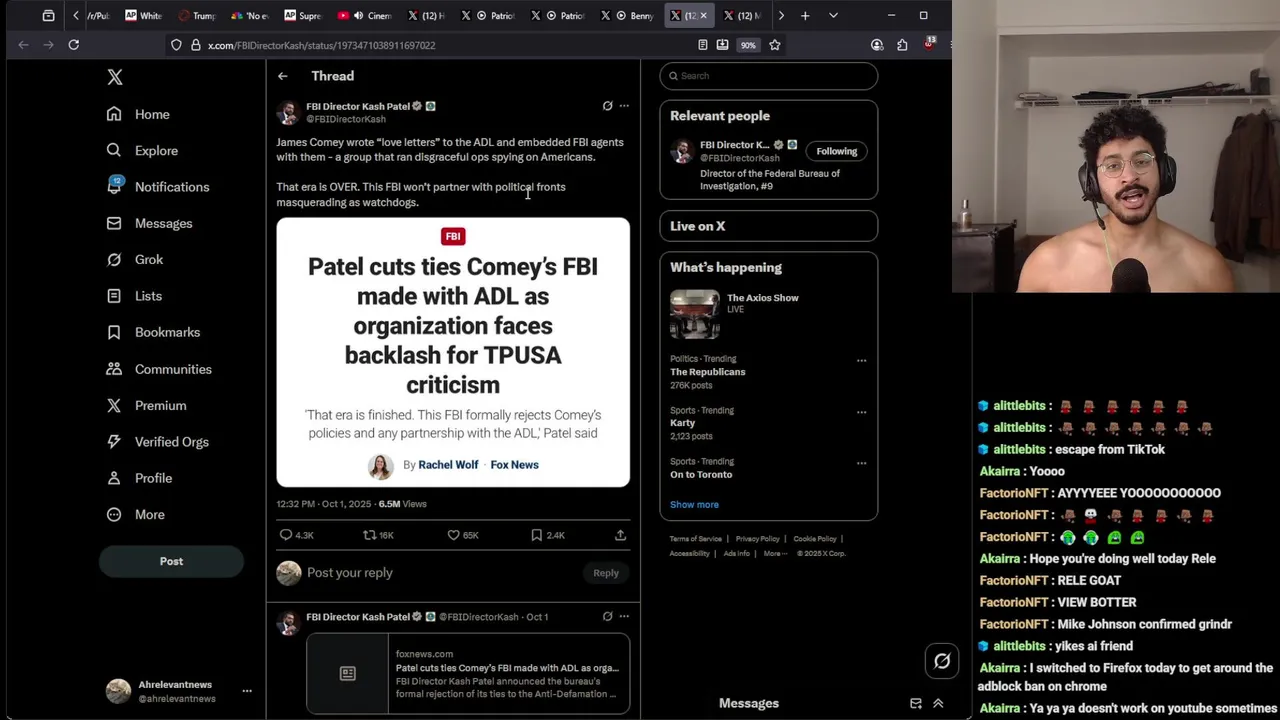This screenshot has width=1280, height=720.
Task: Open Home from the left sidebar
Action: [139, 114]
